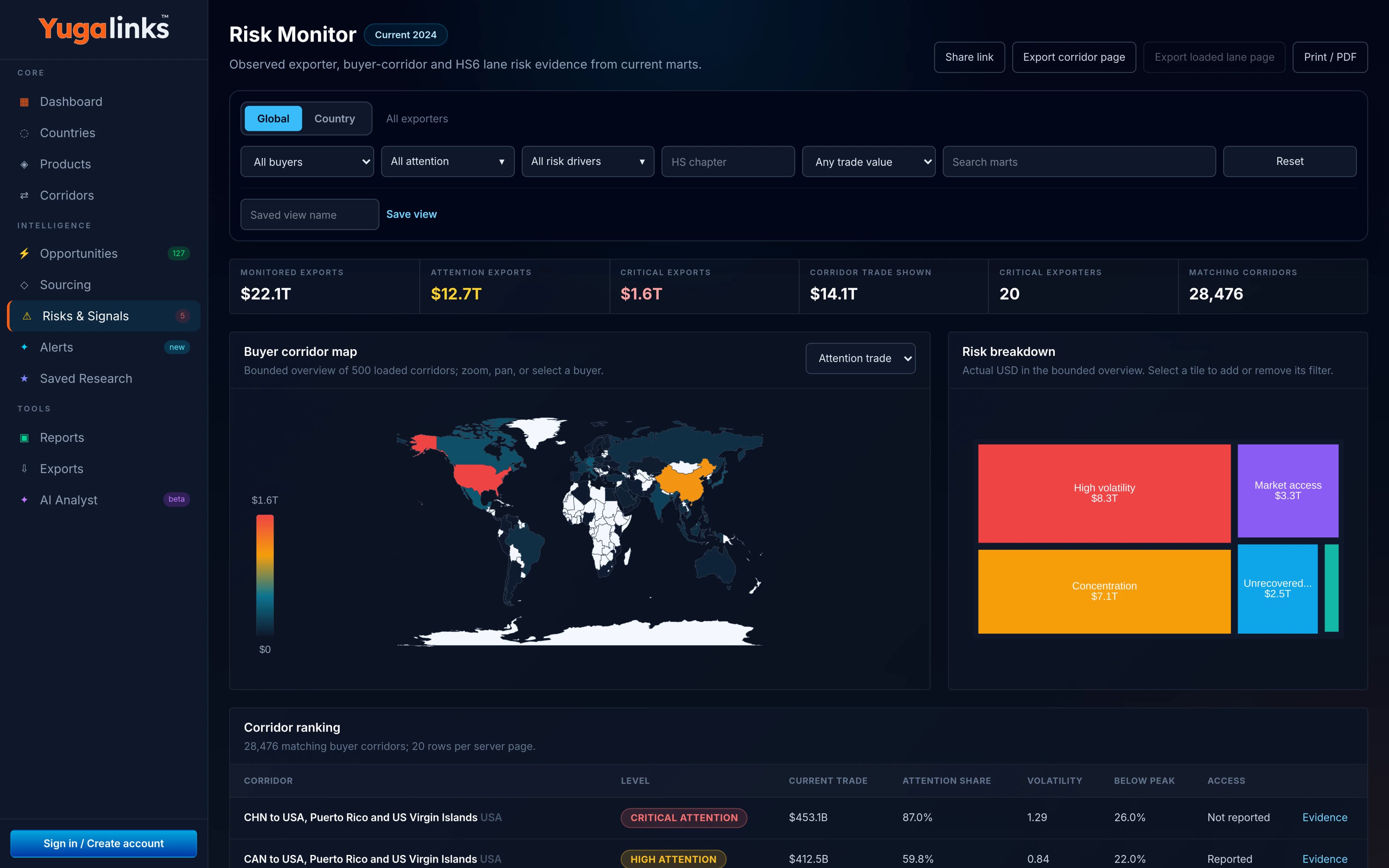The image size is (1389, 868).
Task: Click the Alerts sparkle icon
Action: (24, 347)
